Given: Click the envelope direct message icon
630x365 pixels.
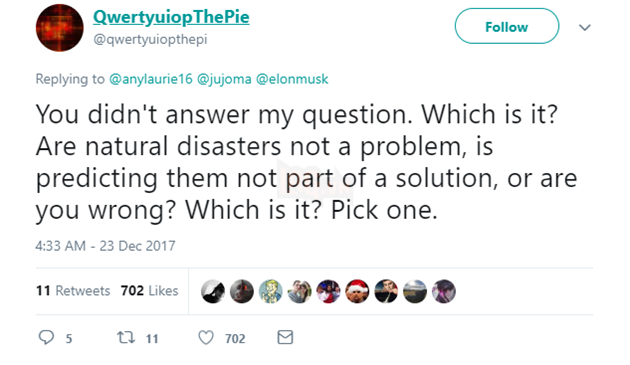Looking at the screenshot, I should click(x=285, y=337).
